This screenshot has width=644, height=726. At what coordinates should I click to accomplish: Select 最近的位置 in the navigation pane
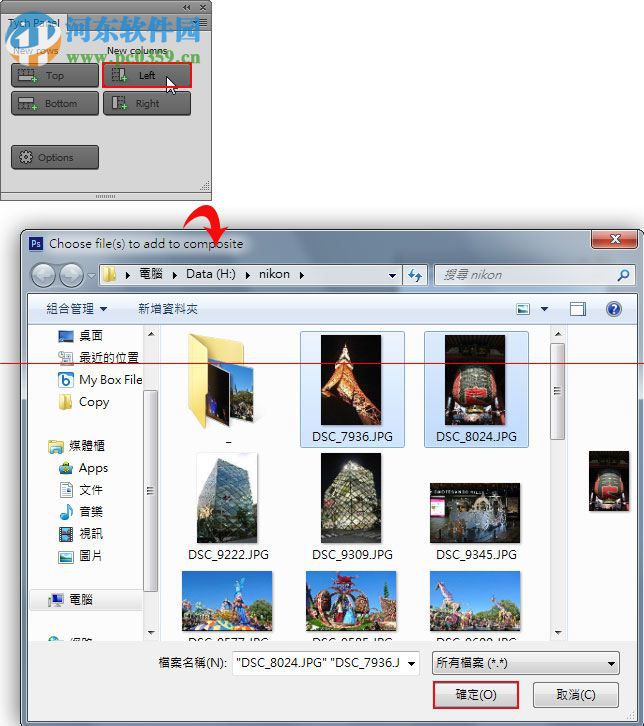[x=99, y=357]
